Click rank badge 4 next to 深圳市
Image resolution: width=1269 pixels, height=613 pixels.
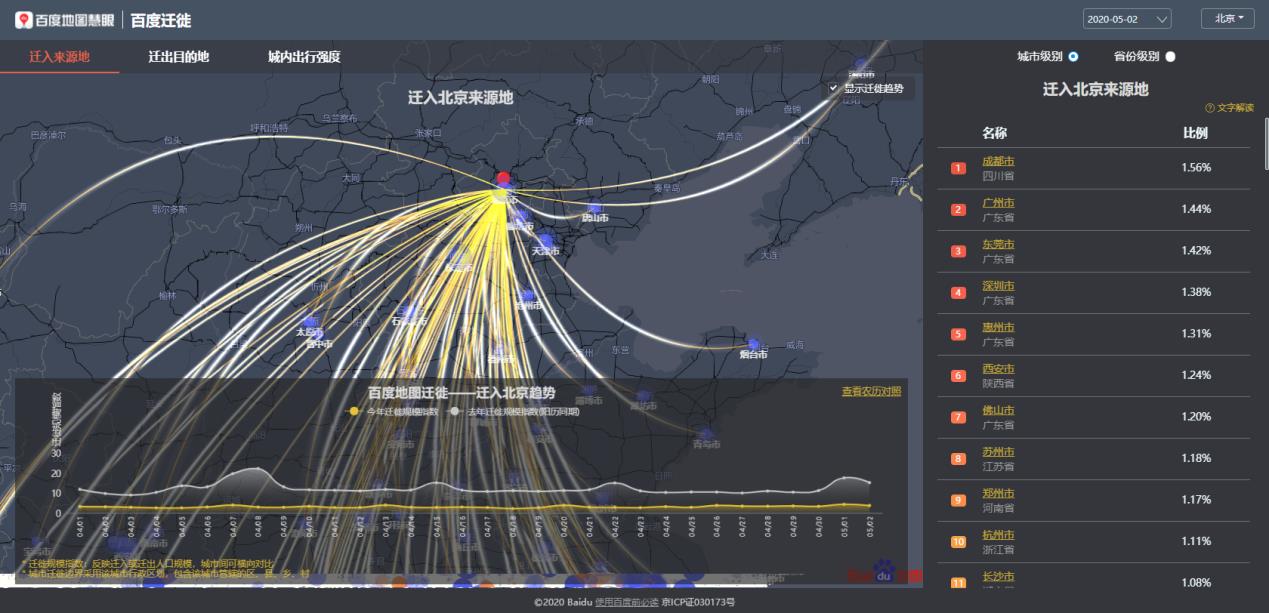pos(958,292)
